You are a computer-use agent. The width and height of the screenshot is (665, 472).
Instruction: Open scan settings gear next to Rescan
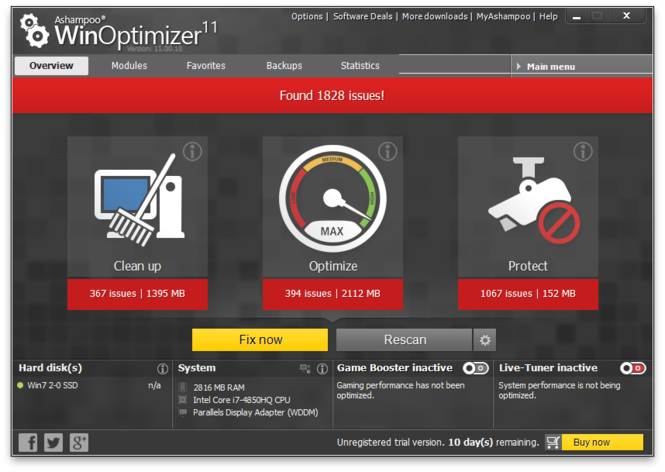pyautogui.click(x=485, y=340)
